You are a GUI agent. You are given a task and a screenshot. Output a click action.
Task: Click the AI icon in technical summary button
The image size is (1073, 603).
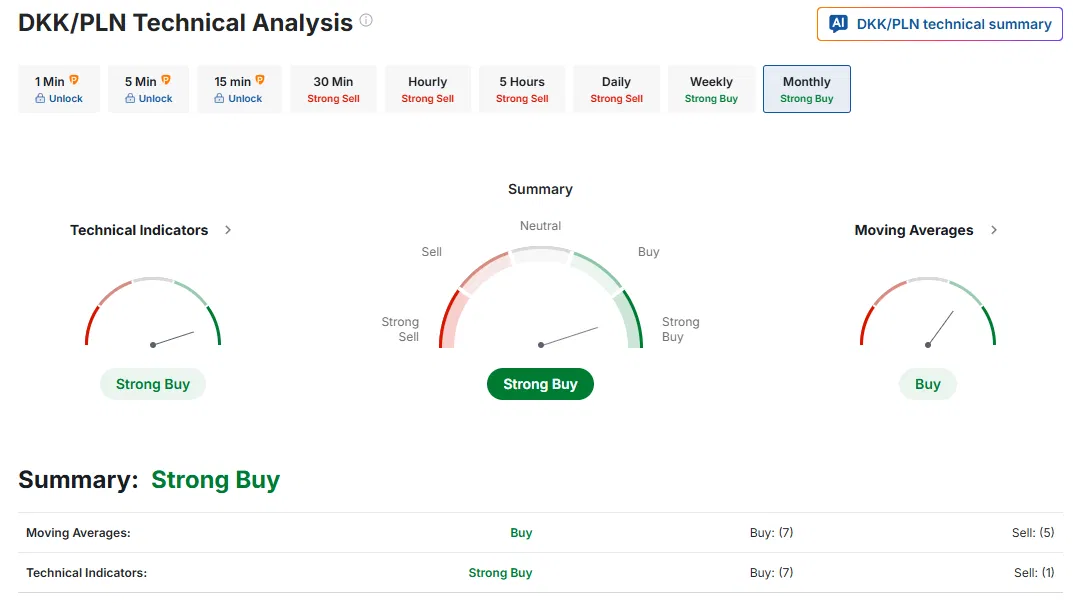click(x=838, y=24)
